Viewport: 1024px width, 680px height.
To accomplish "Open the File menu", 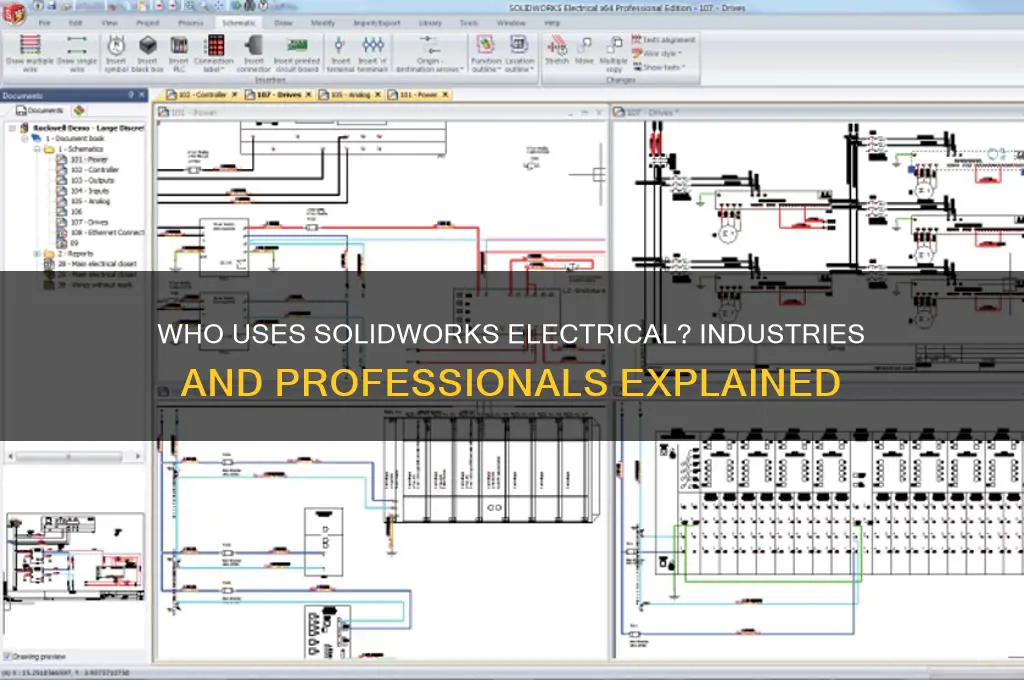I will pos(44,23).
